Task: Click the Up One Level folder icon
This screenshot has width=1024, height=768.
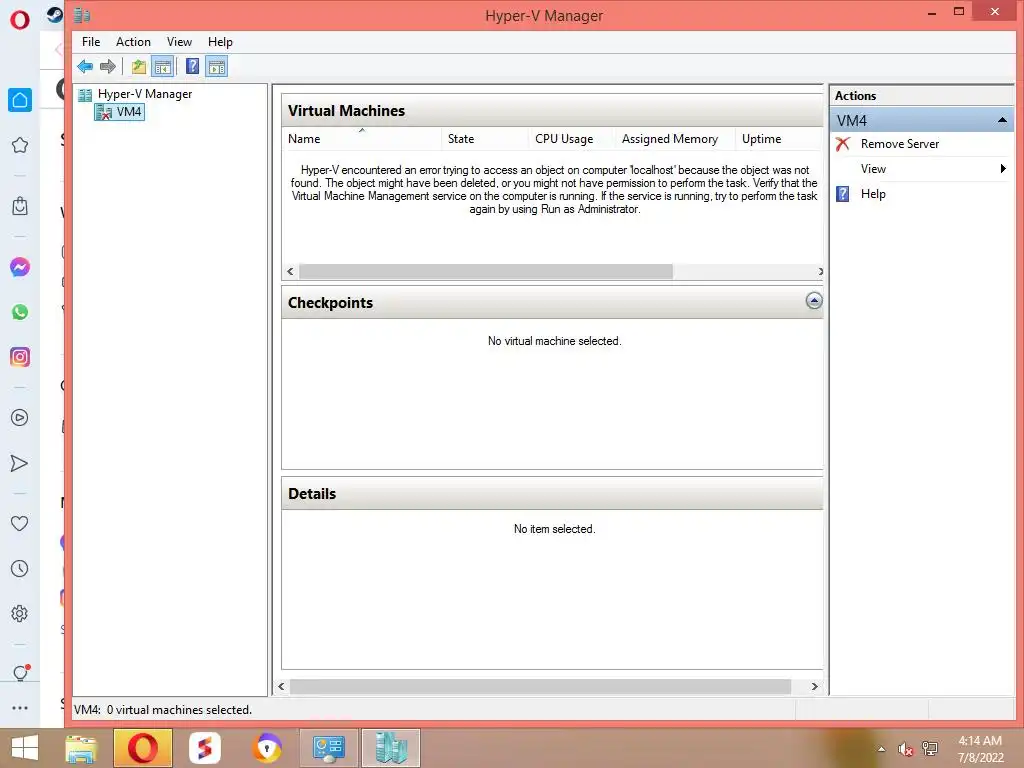Action: pyautogui.click(x=138, y=67)
